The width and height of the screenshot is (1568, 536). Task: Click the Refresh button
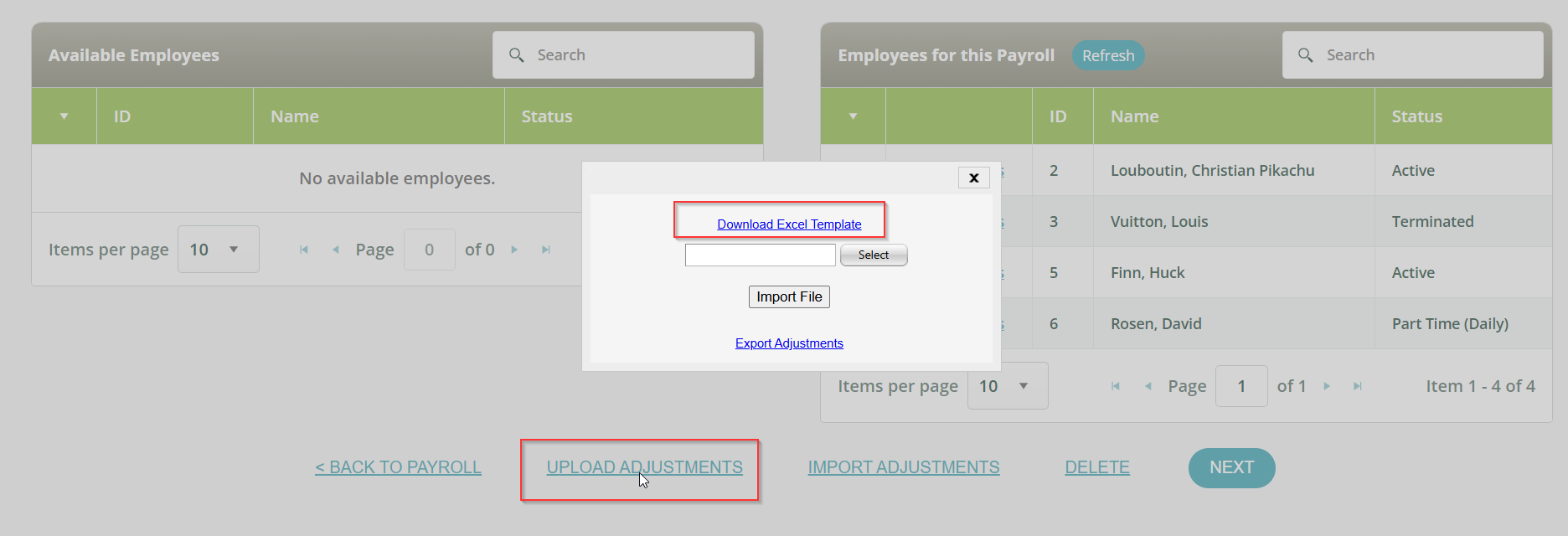pyautogui.click(x=1107, y=55)
